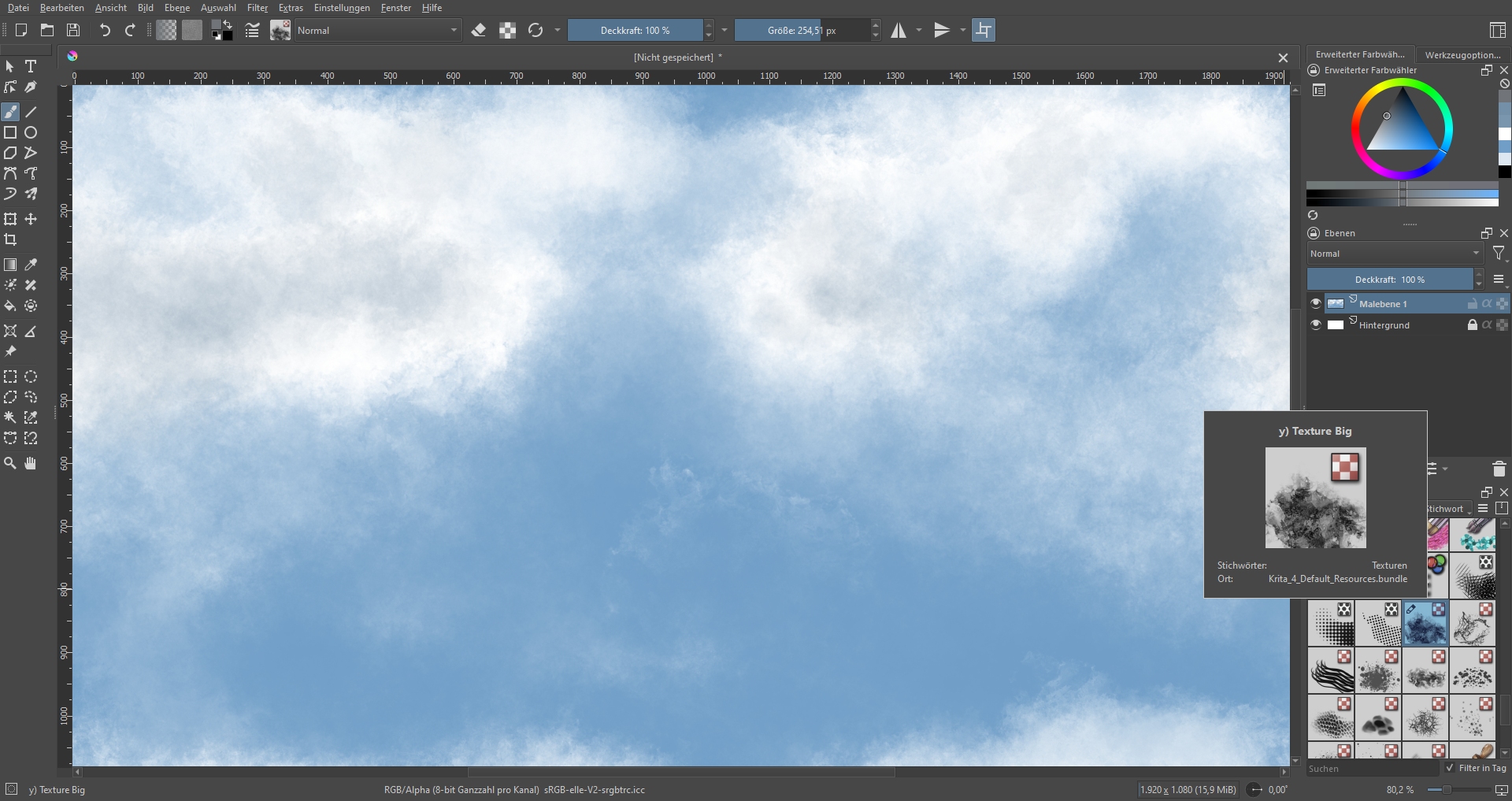Open horizontal mirror options arrow
This screenshot has height=801, width=1512.
tap(919, 30)
